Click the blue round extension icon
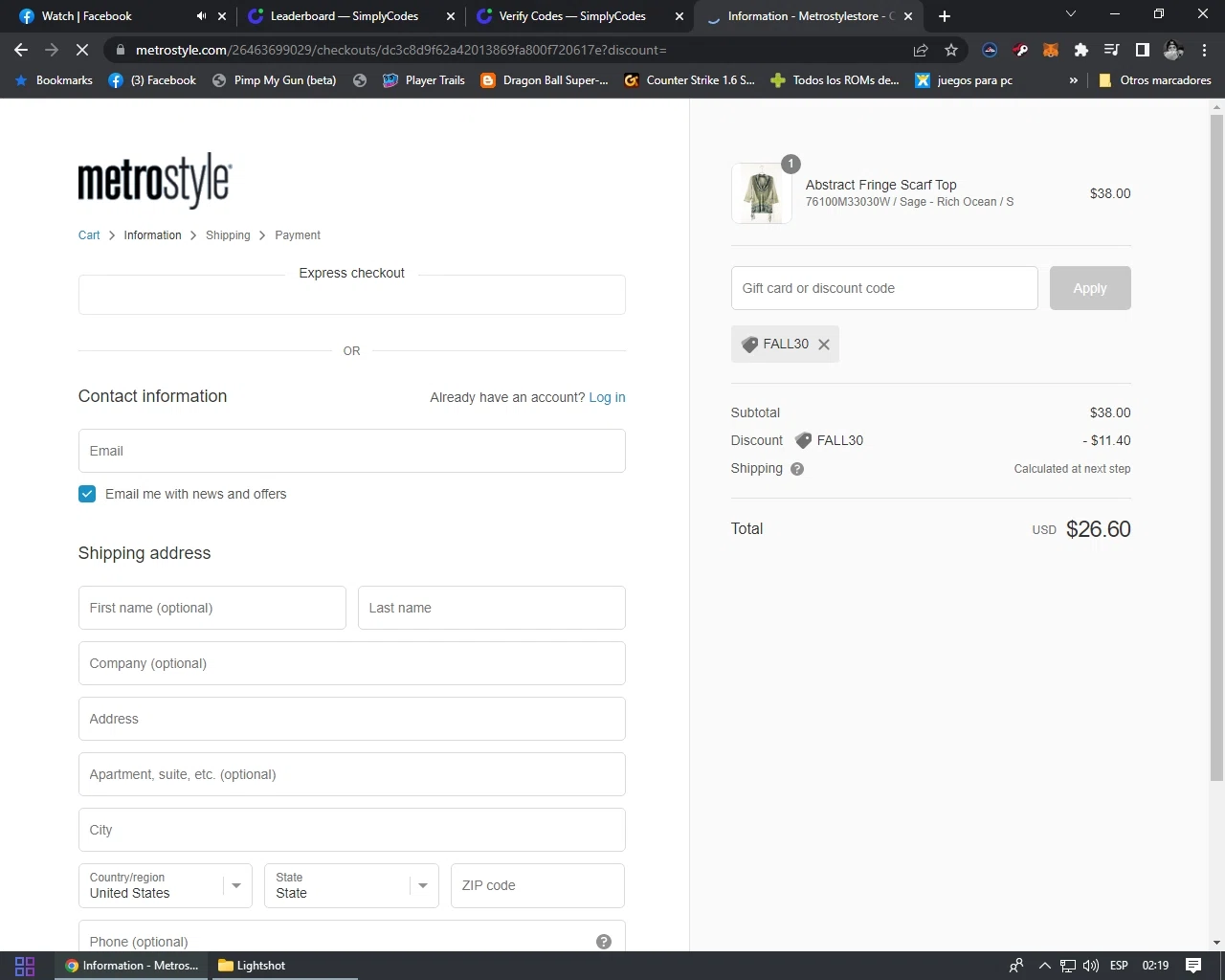Viewport: 1225px width, 980px height. click(990, 50)
